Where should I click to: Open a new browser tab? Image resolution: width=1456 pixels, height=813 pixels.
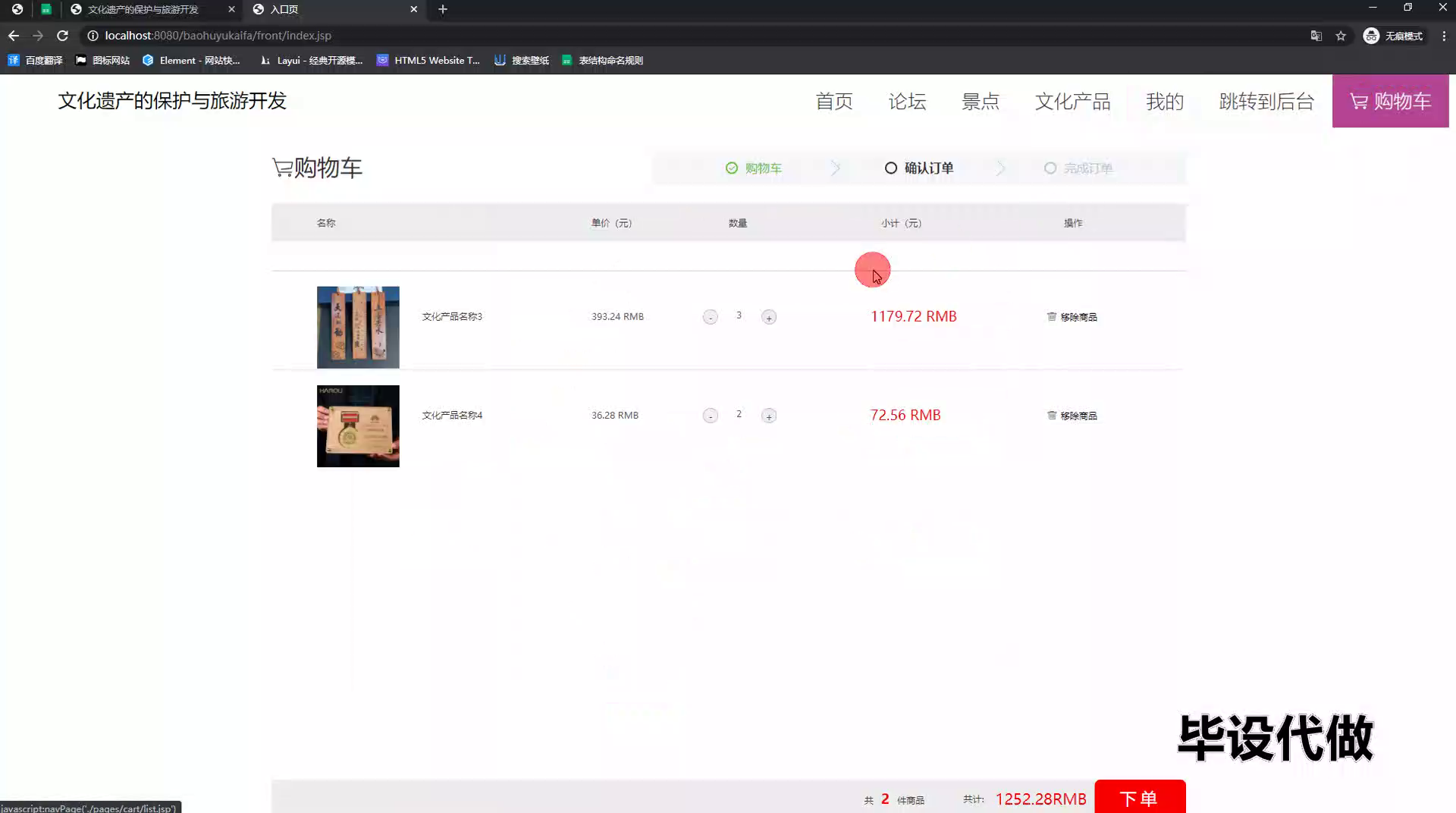(x=443, y=9)
